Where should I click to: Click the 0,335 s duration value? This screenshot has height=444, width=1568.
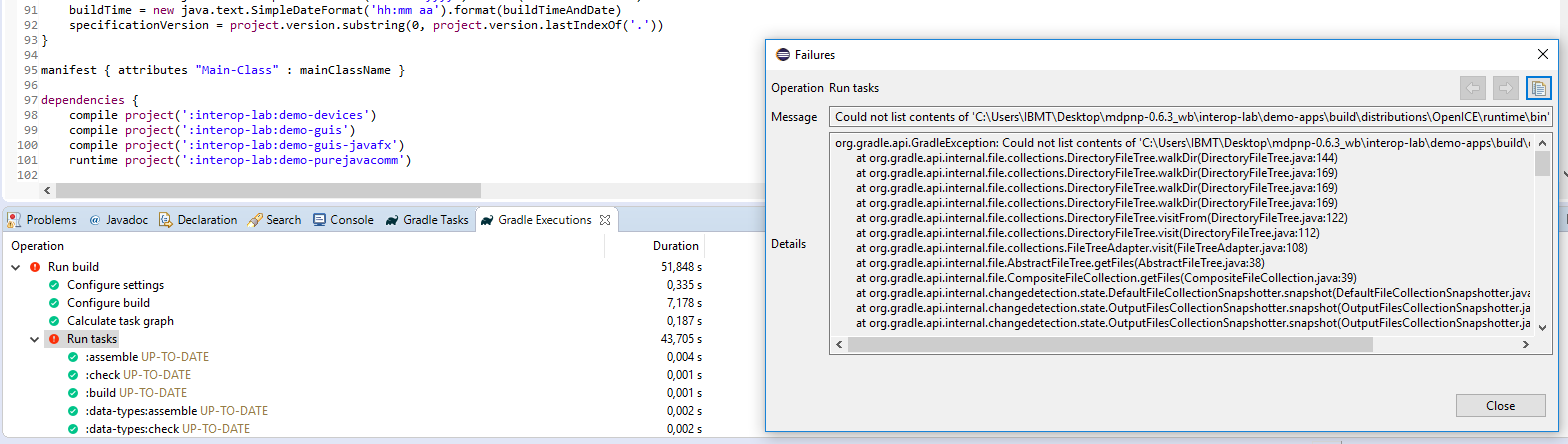[685, 285]
